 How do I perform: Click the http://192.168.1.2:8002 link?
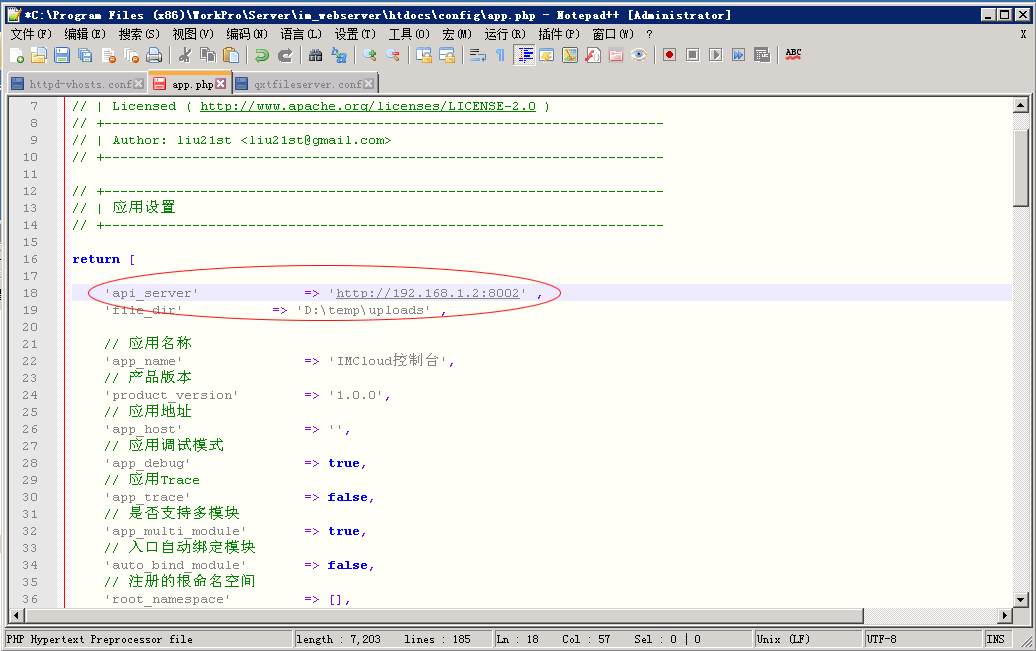(x=428, y=293)
